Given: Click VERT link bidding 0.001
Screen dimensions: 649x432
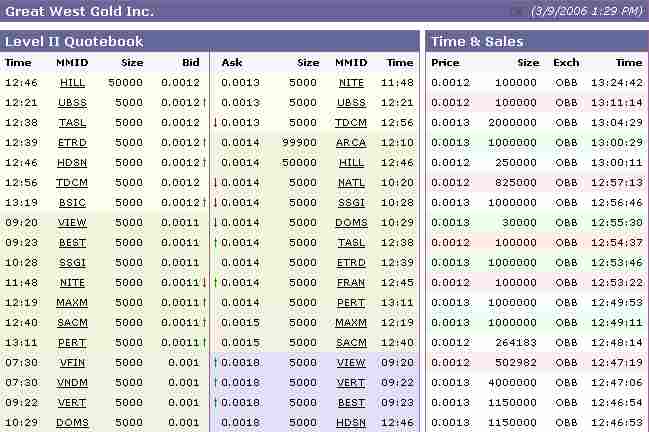Looking at the screenshot, I should pos(72,403).
